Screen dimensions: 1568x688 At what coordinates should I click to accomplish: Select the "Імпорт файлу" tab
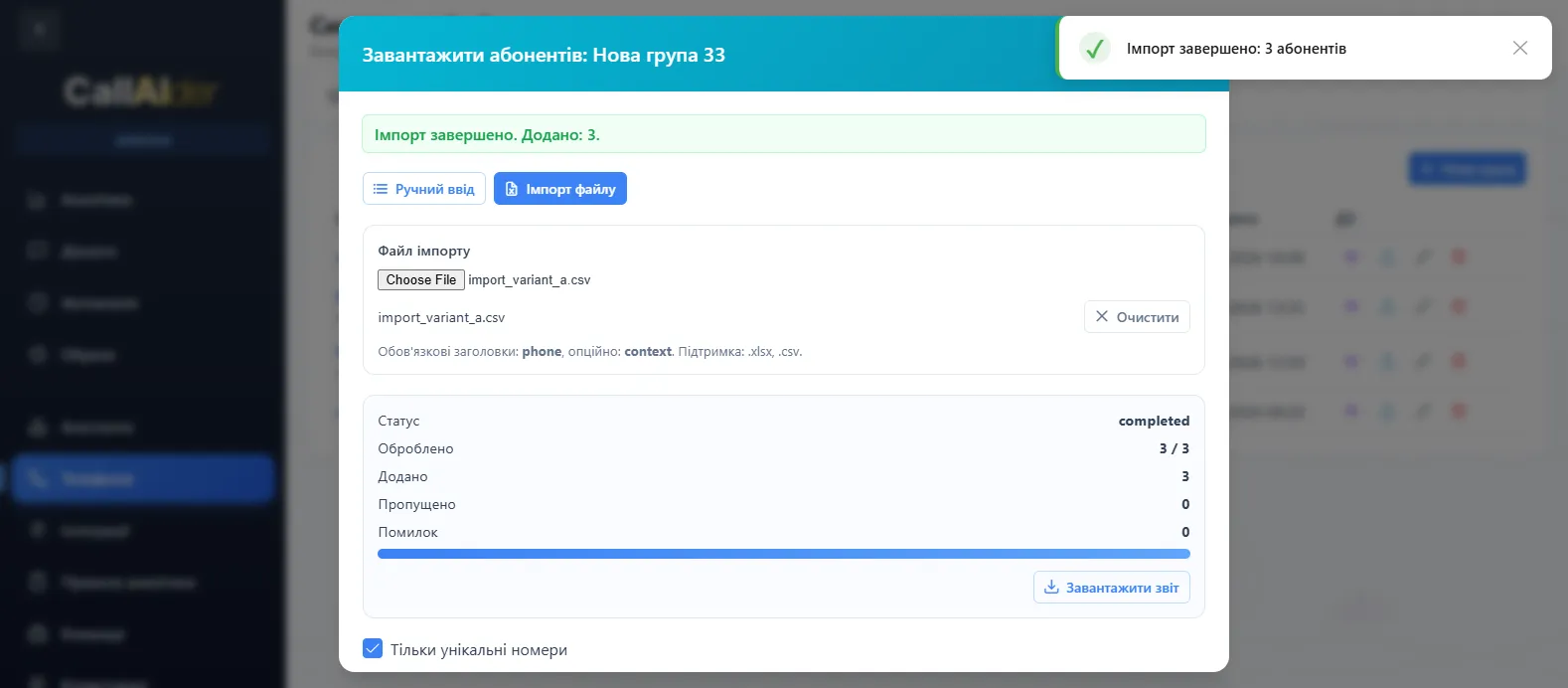(560, 189)
